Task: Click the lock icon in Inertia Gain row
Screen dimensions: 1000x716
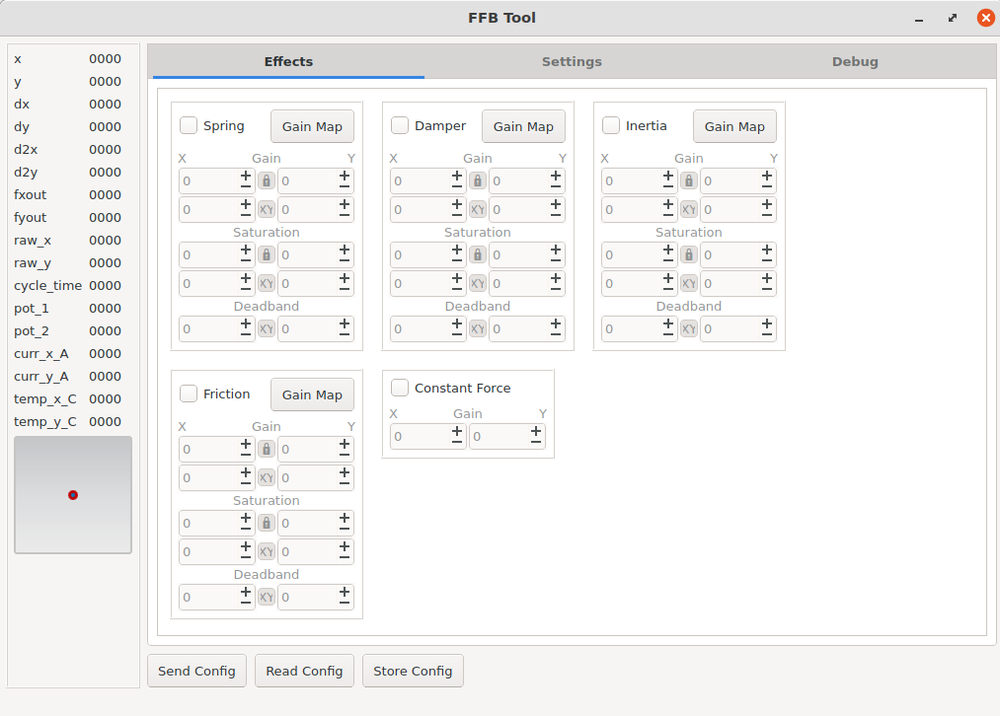Action: point(688,181)
